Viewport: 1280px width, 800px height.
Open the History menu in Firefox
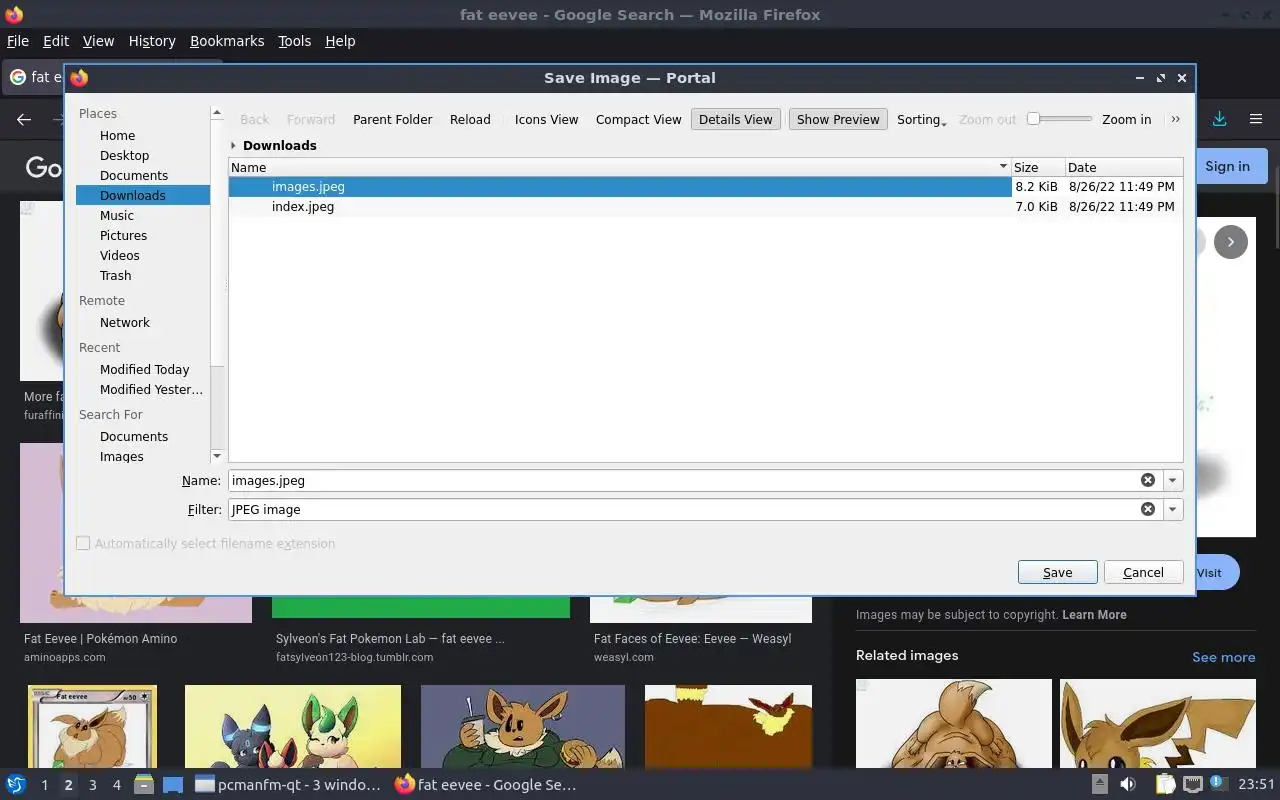click(152, 41)
